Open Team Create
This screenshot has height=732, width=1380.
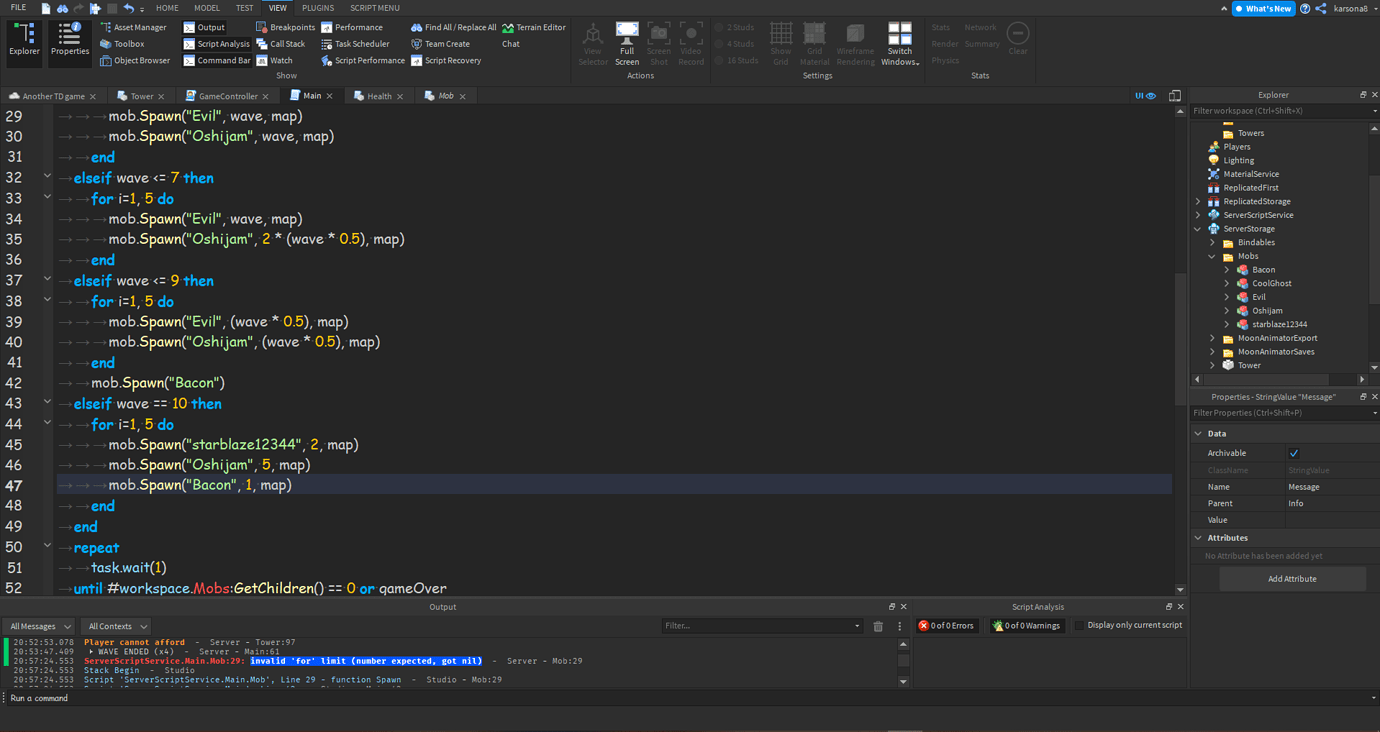(440, 44)
